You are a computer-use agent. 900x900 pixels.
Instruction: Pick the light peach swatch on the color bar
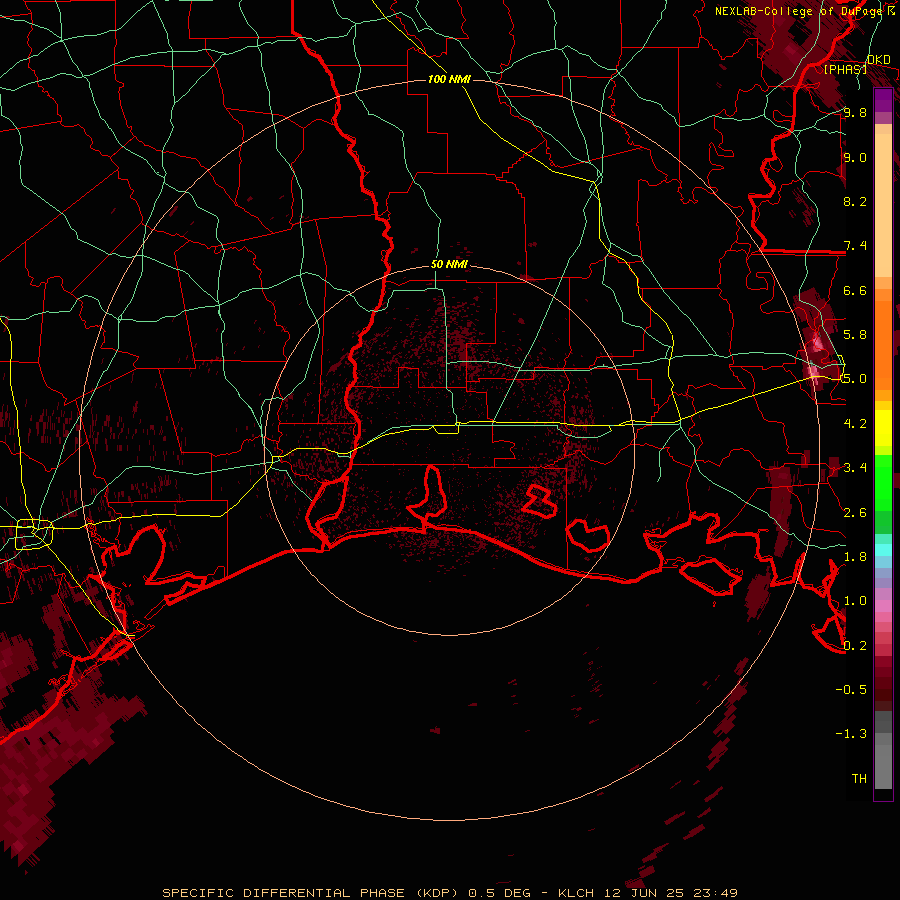point(883,207)
